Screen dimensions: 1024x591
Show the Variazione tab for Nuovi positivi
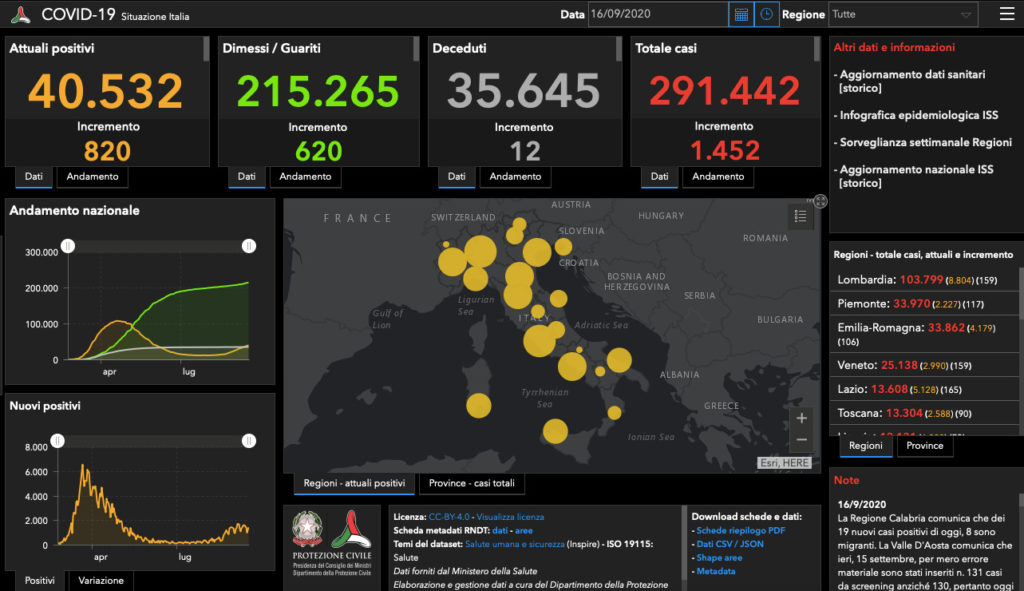101,581
